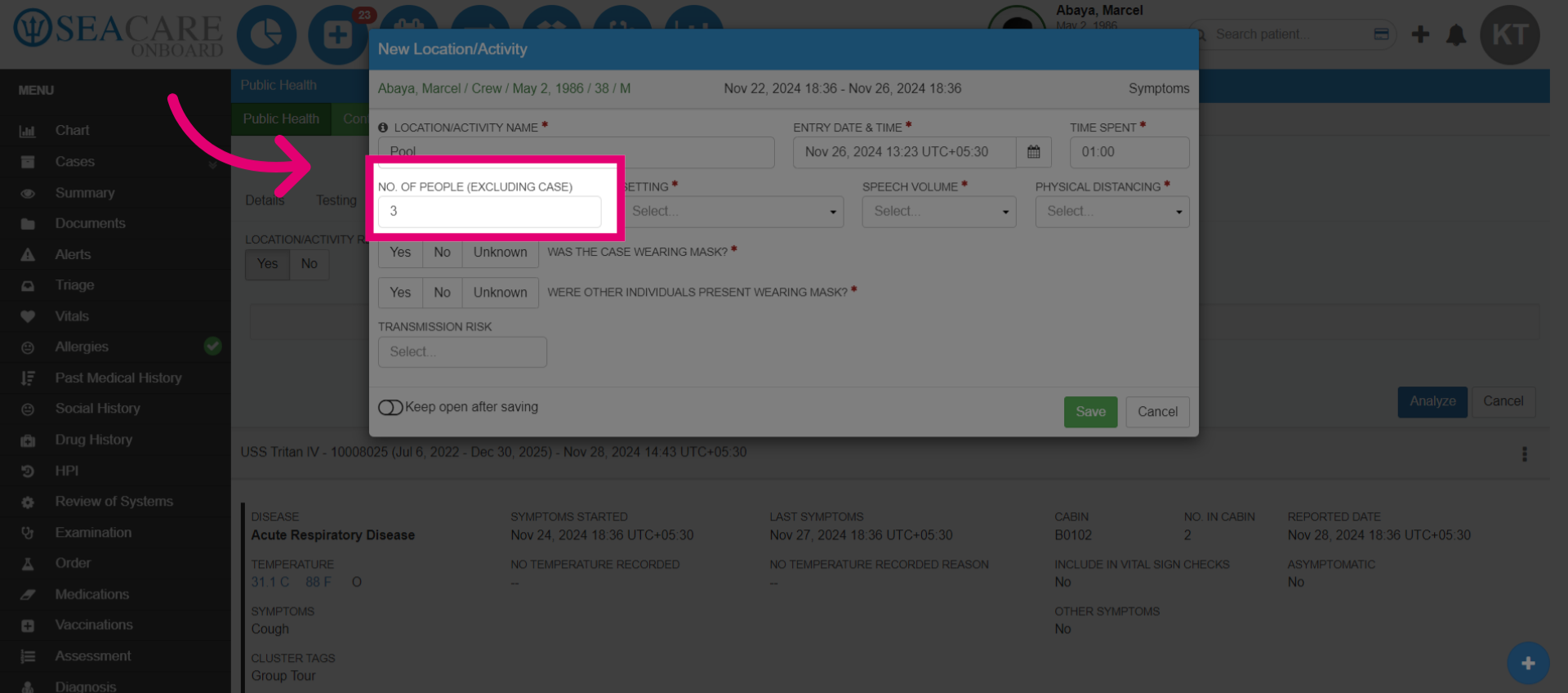Viewport: 1568px width, 693px height.
Task: Open the Physical Distancing dropdown
Action: pyautogui.click(x=1112, y=212)
